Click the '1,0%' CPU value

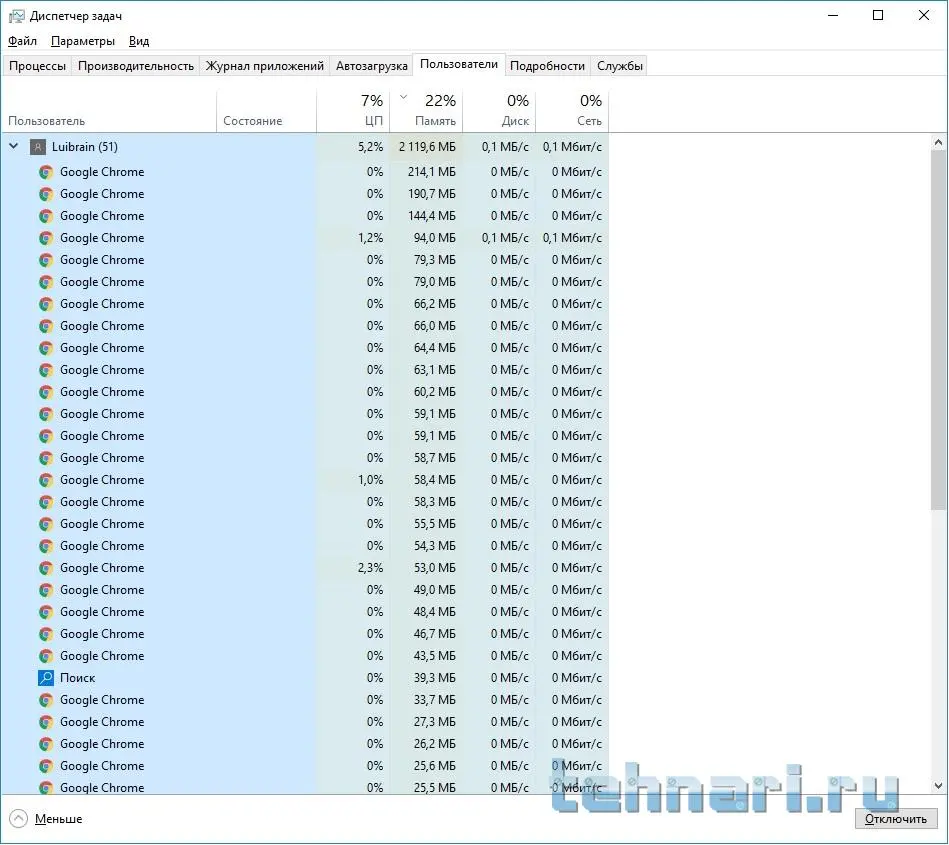(370, 481)
